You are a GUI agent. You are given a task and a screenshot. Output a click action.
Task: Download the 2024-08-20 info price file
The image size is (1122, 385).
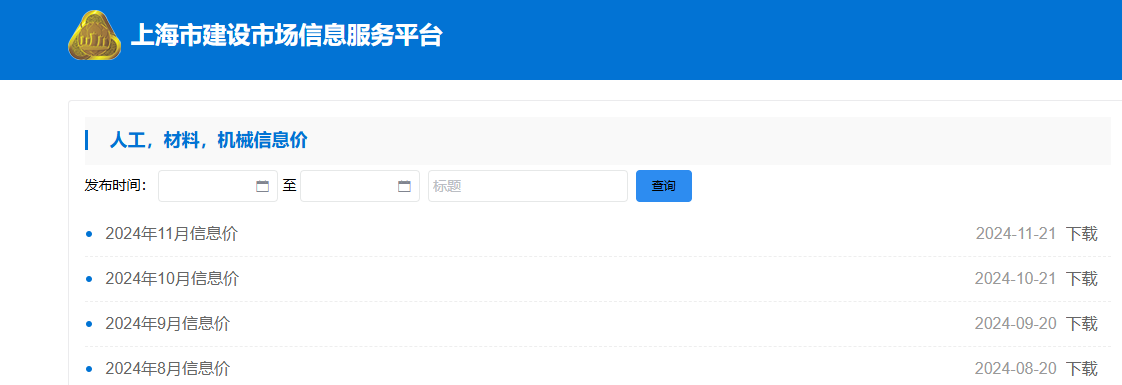[x=1082, y=369]
